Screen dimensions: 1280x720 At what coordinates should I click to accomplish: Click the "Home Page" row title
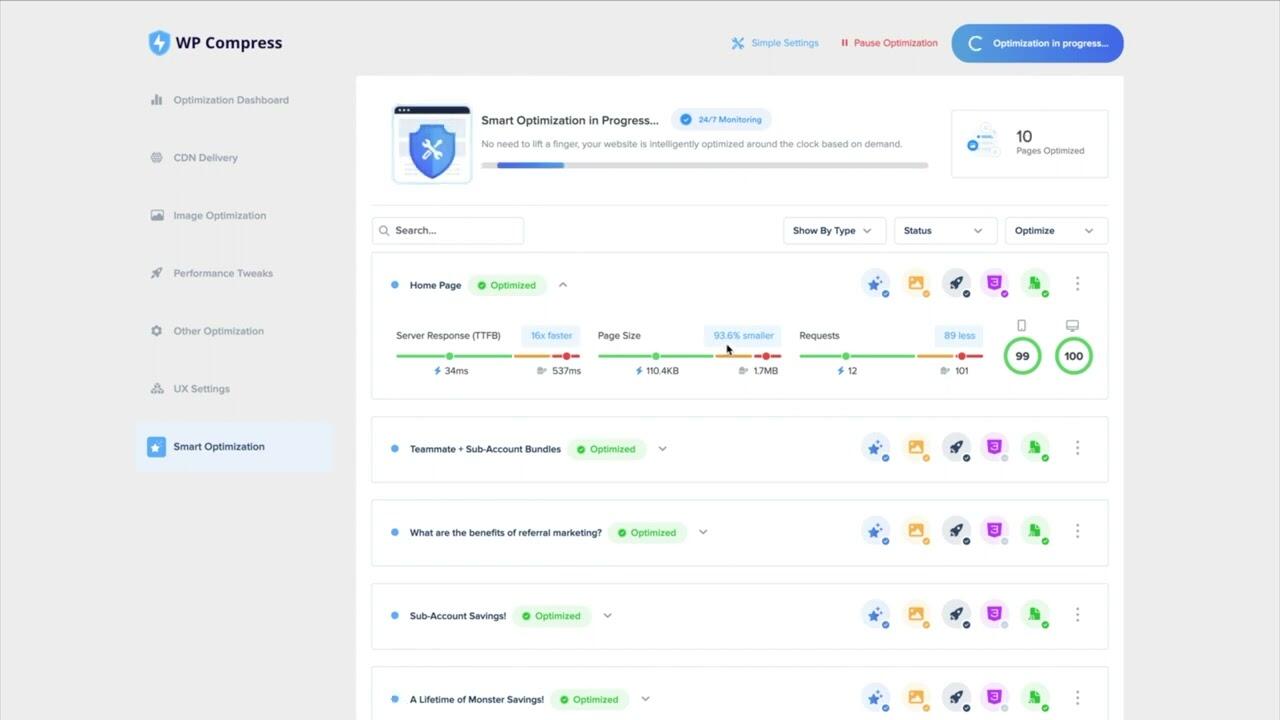435,285
